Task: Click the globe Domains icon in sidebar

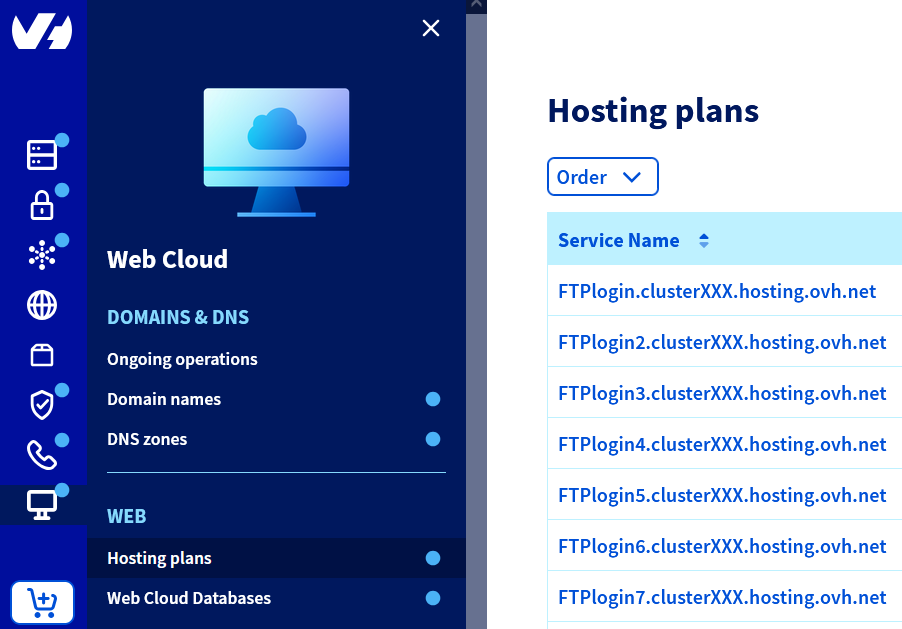Action: tap(41, 305)
